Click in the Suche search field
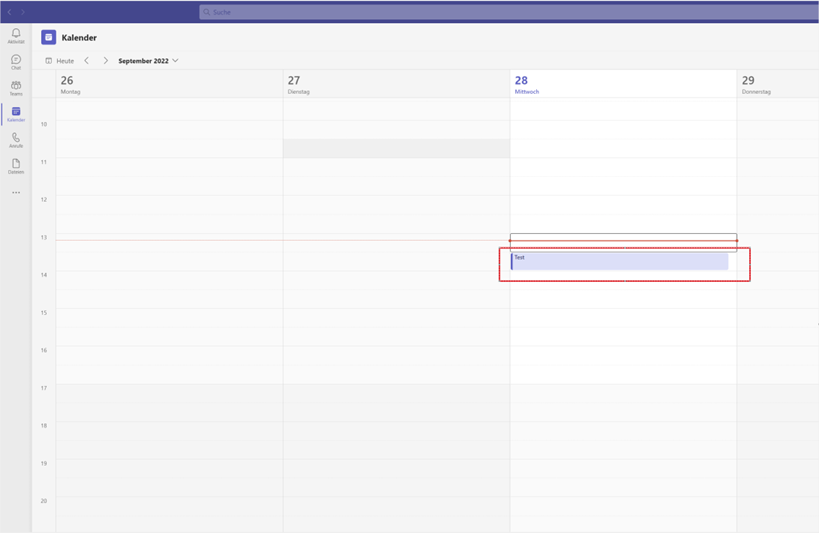The width and height of the screenshot is (819, 533). [x=509, y=12]
